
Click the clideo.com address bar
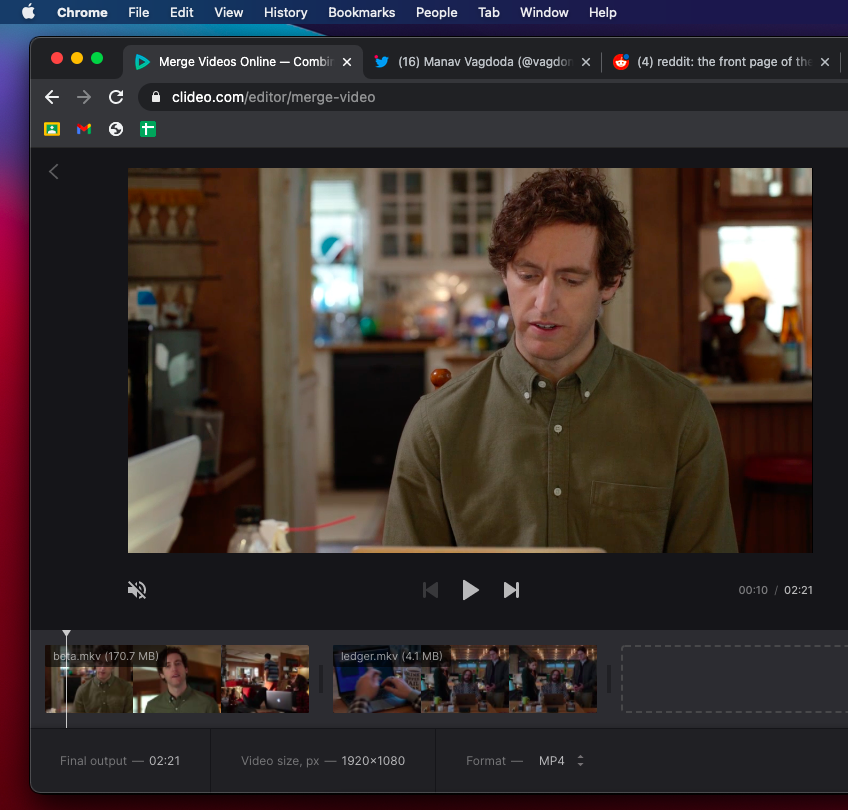[492, 97]
